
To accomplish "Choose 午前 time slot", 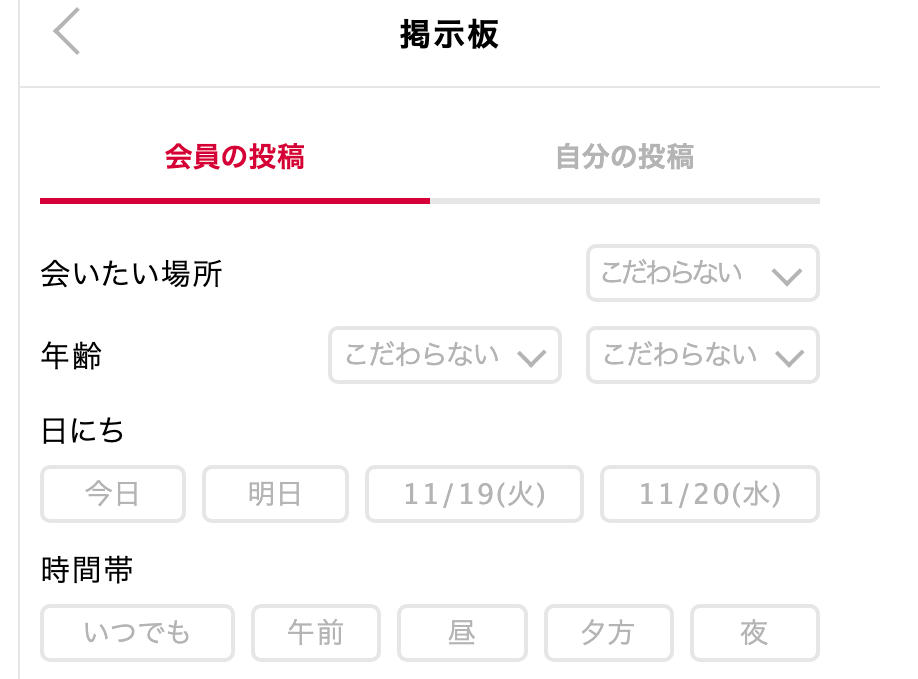I will 315,633.
